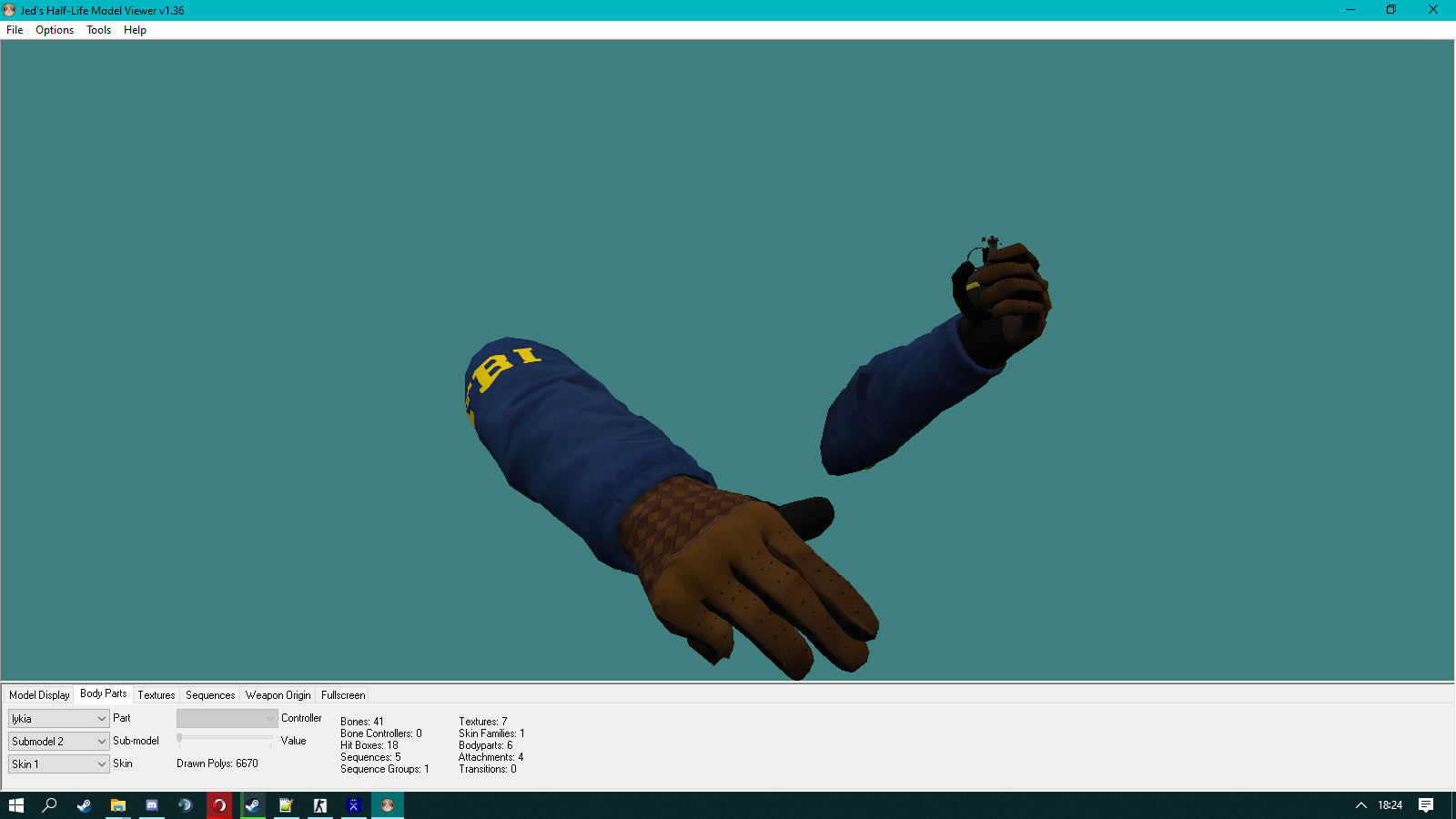Open the Counter-Strike taskbar icon
Viewport: 1456px width, 819px height.
320,805
